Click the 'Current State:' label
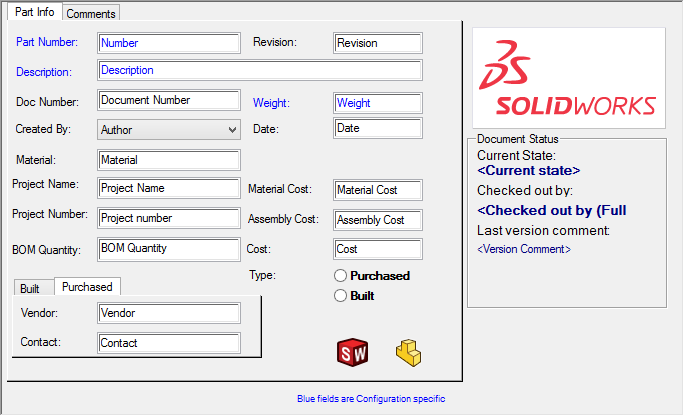This screenshot has width=684, height=416. pos(516,156)
